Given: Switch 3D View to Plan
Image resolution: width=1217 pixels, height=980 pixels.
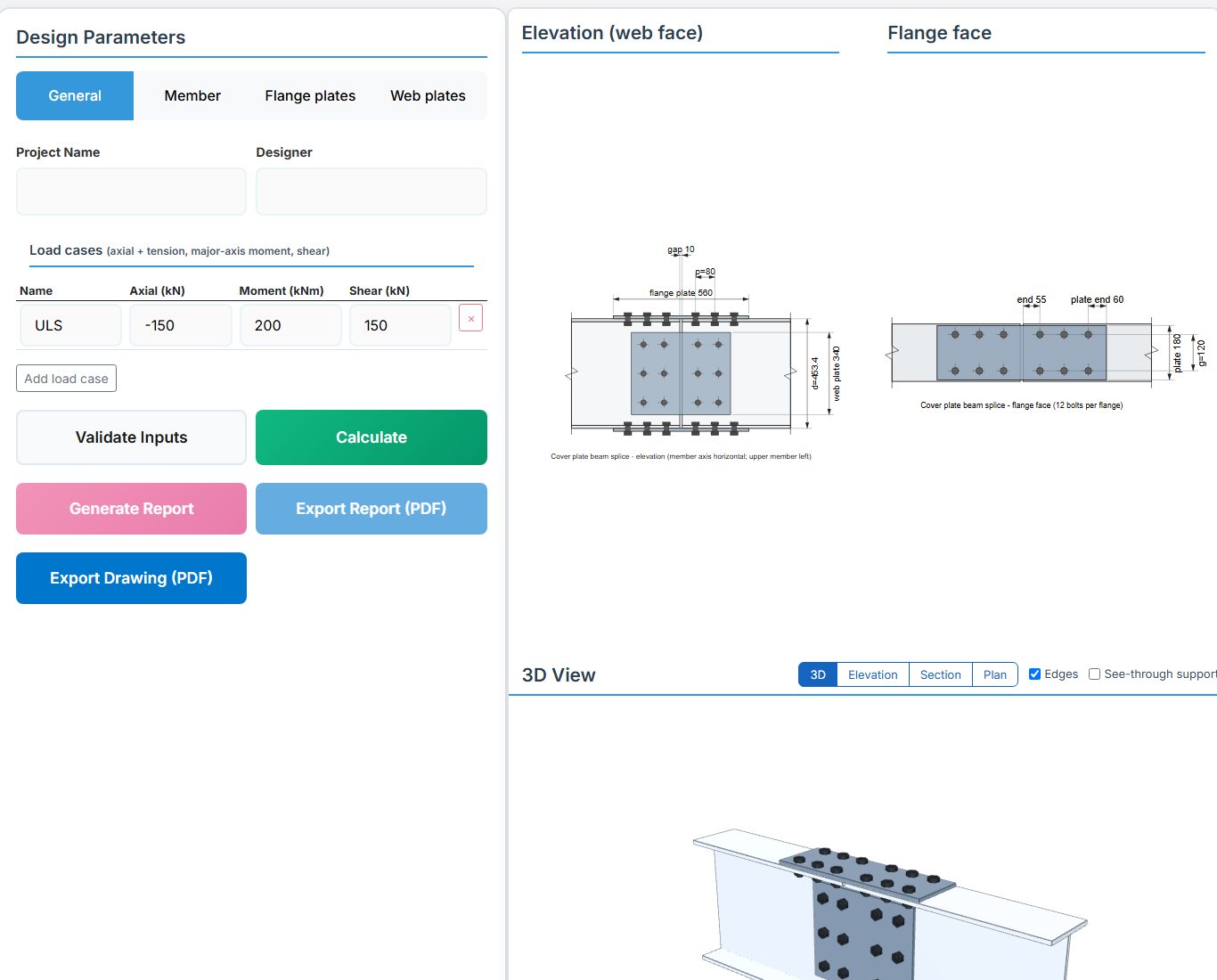Looking at the screenshot, I should click(995, 674).
